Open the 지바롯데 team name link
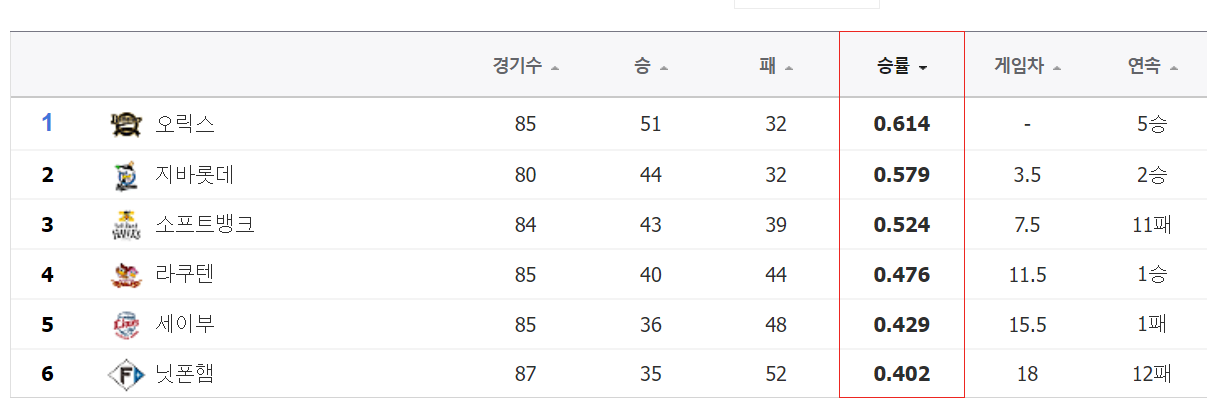This screenshot has width=1207, height=420. point(195,174)
